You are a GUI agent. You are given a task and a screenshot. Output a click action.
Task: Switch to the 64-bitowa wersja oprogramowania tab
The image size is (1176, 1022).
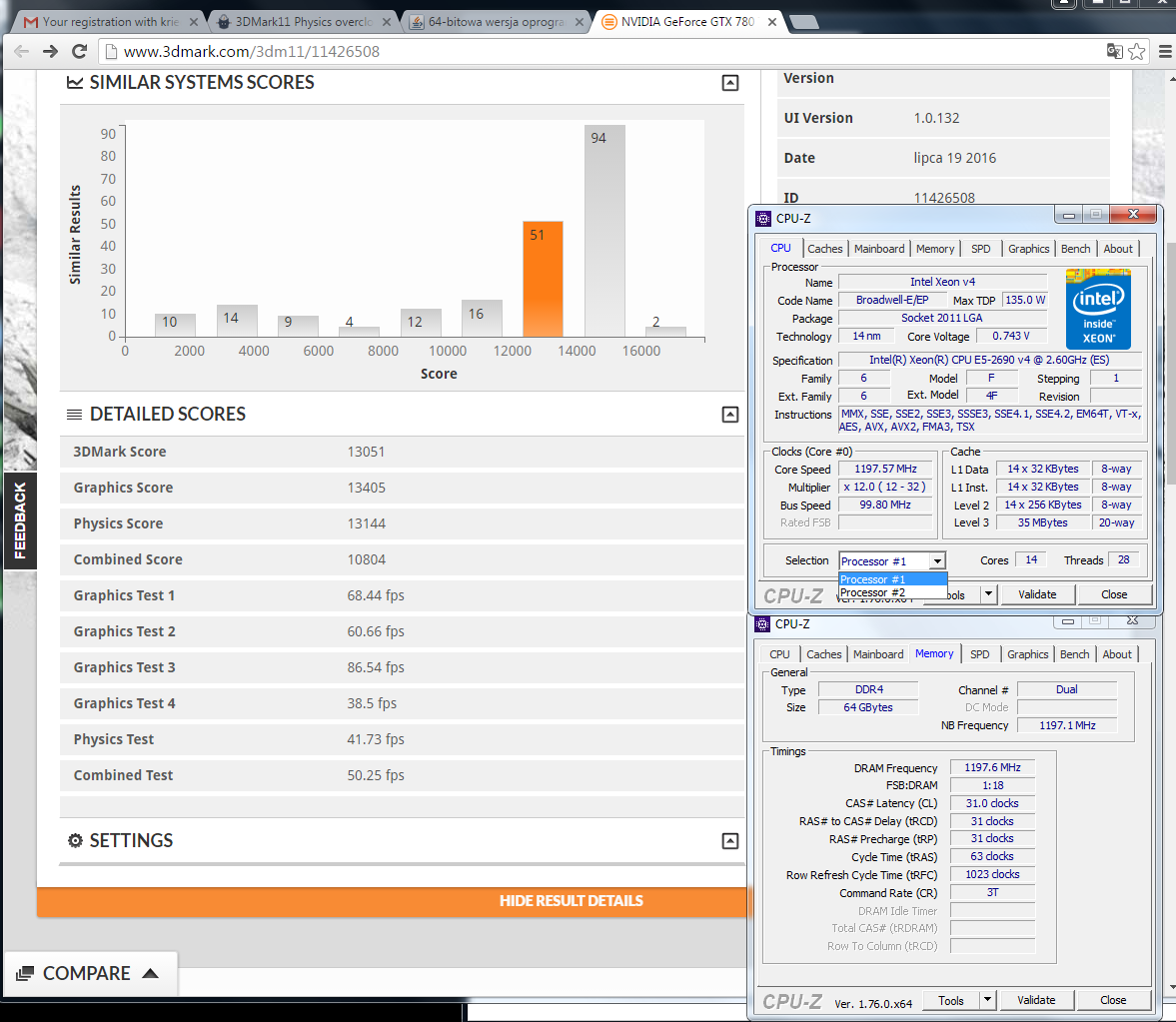click(x=494, y=22)
